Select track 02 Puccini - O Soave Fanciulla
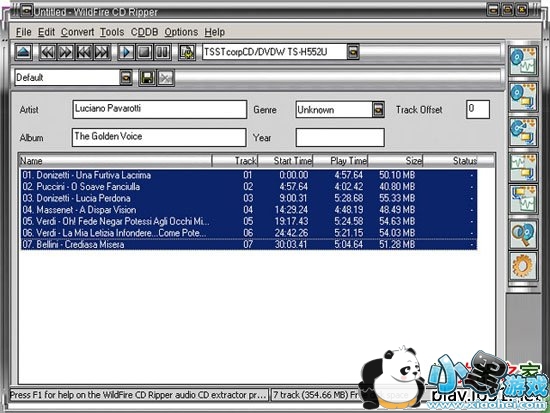The height and width of the screenshot is (413, 550). pyautogui.click(x=249, y=187)
